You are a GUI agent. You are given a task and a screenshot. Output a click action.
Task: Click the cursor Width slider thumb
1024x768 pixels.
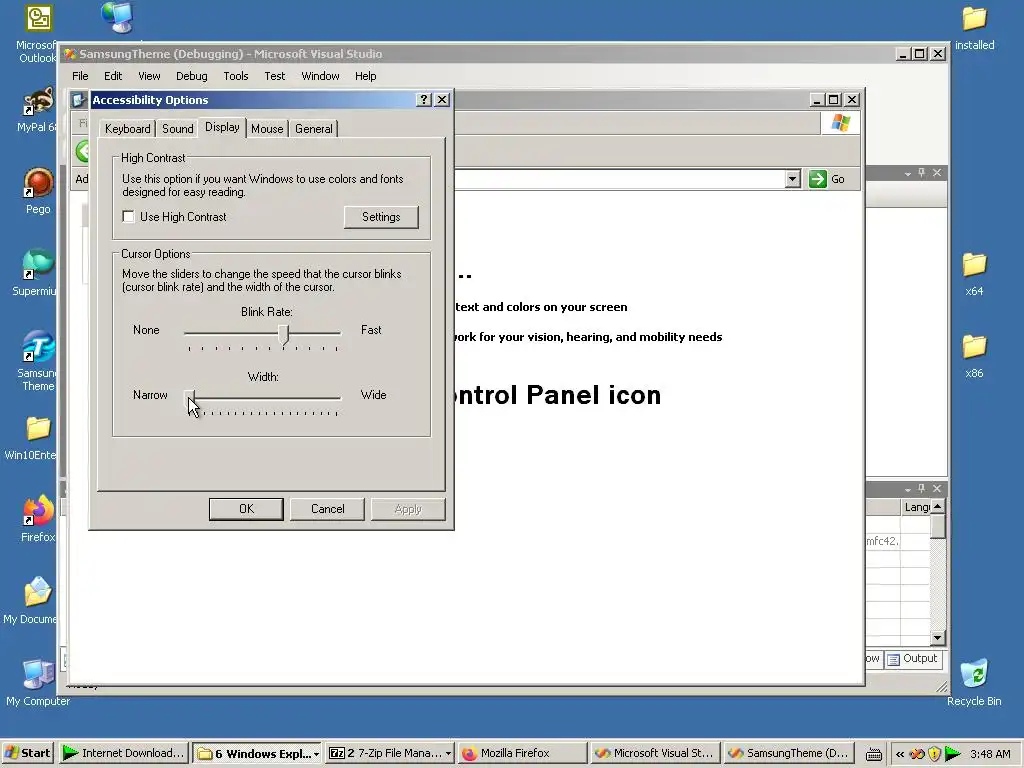coord(189,398)
